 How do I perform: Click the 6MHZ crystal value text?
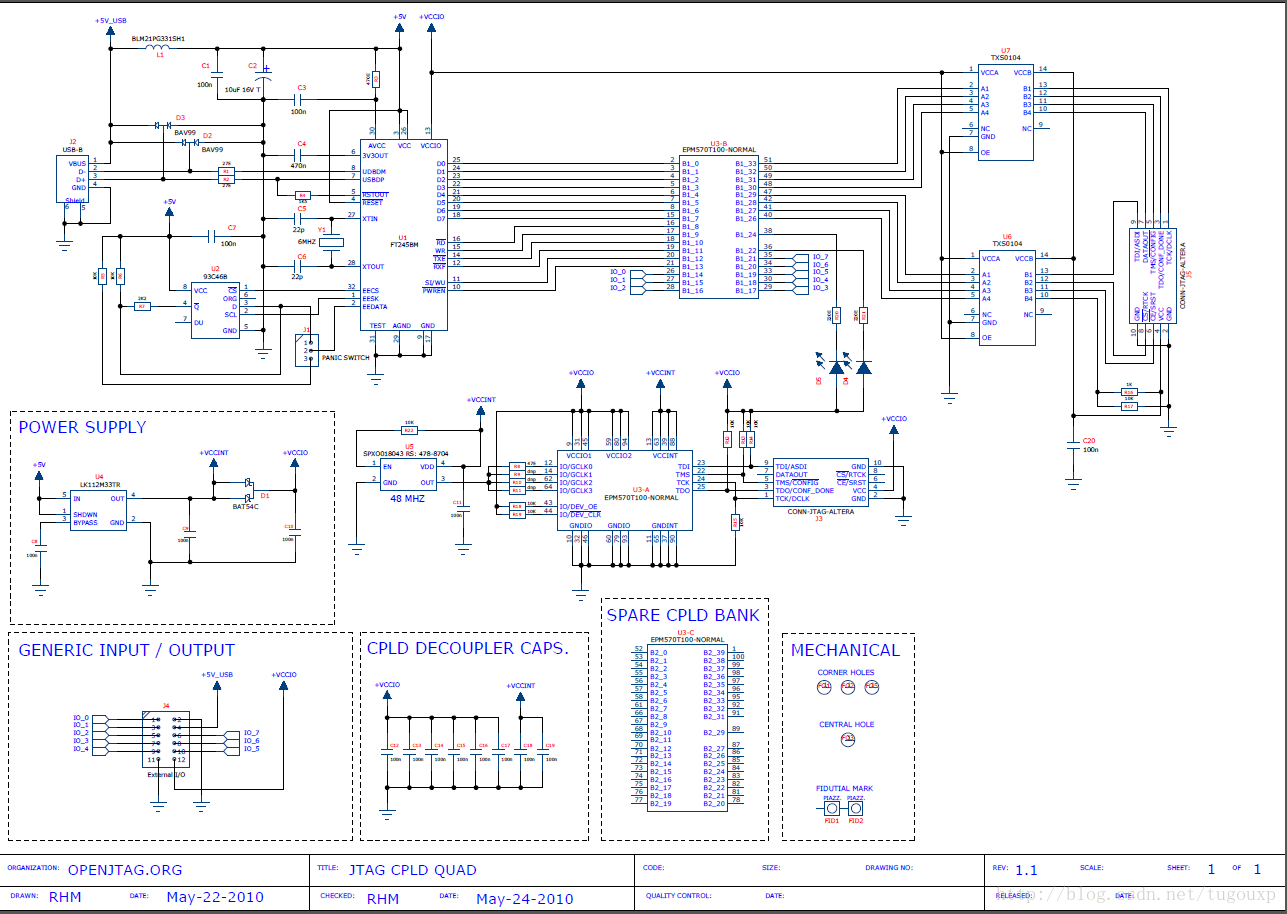click(x=306, y=242)
